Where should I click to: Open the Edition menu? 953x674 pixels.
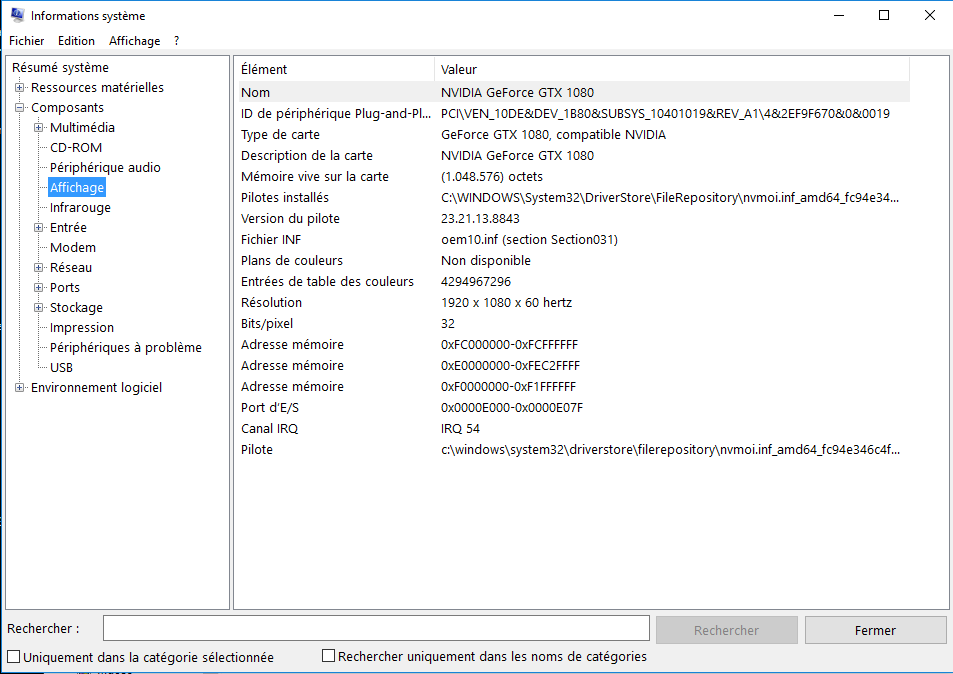pyautogui.click(x=76, y=41)
